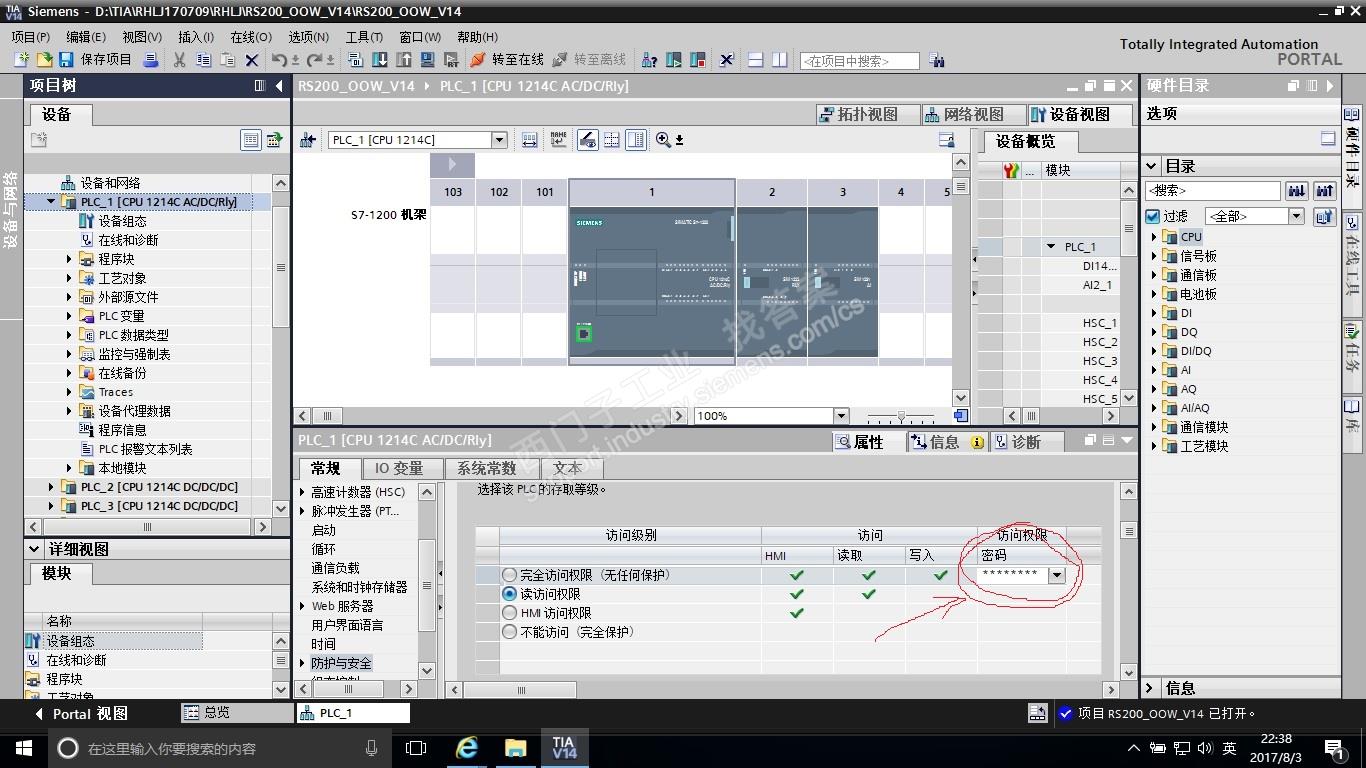Click the search field in hardware catalog
1366x768 pixels.
(x=1212, y=190)
